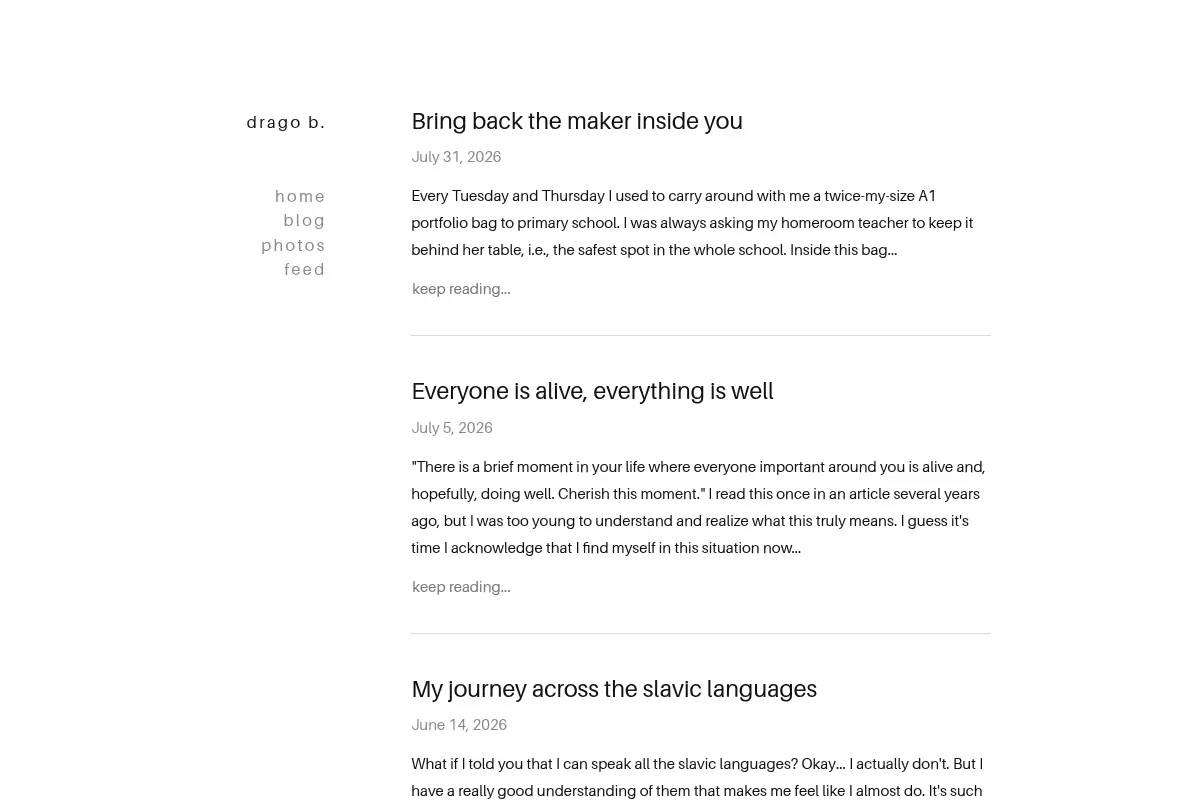Open the feed link in sidebar
The image size is (1200, 800).
pos(305,269)
